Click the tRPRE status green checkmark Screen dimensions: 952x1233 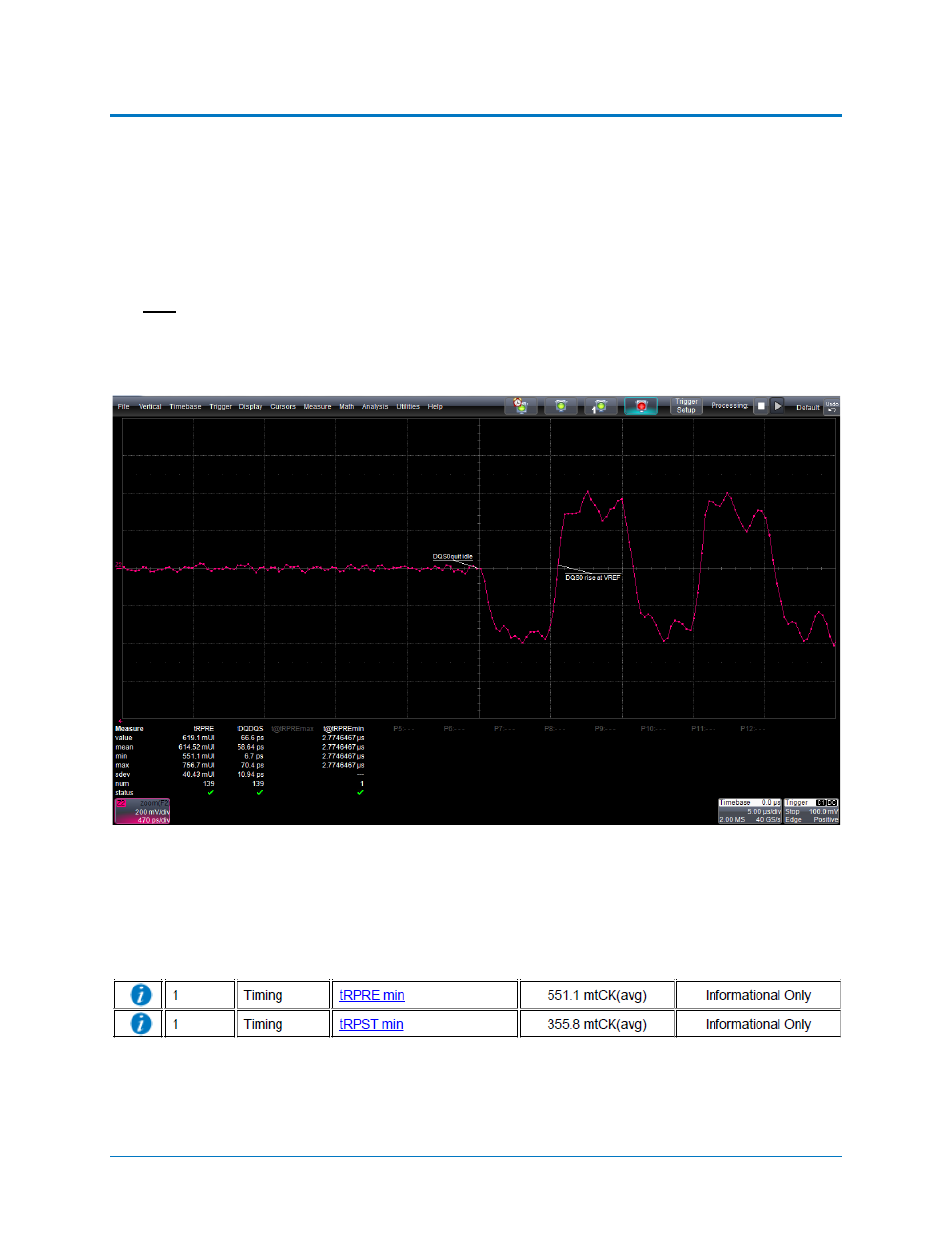click(210, 793)
